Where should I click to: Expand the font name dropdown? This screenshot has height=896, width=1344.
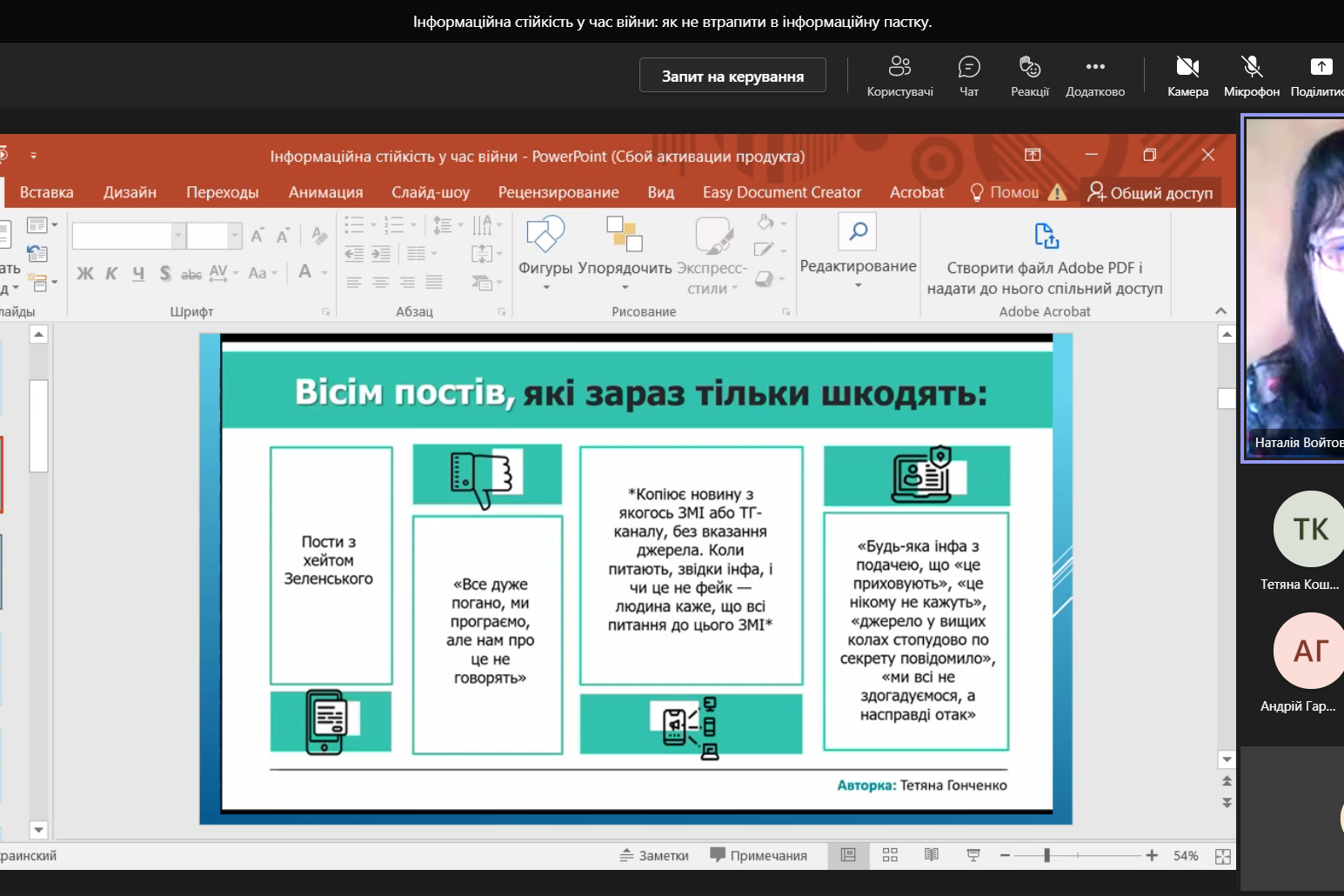point(178,235)
